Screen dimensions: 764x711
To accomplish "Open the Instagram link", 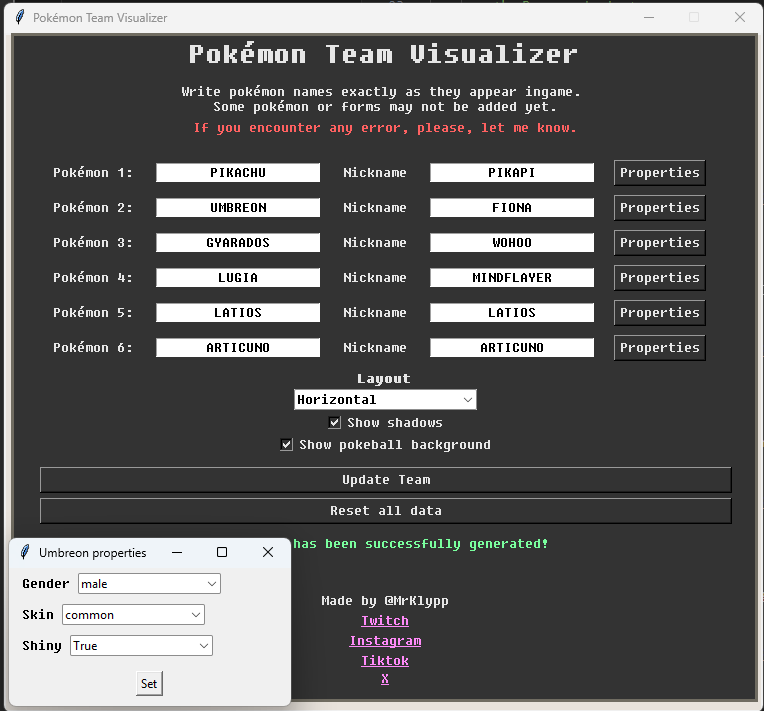I will (385, 640).
